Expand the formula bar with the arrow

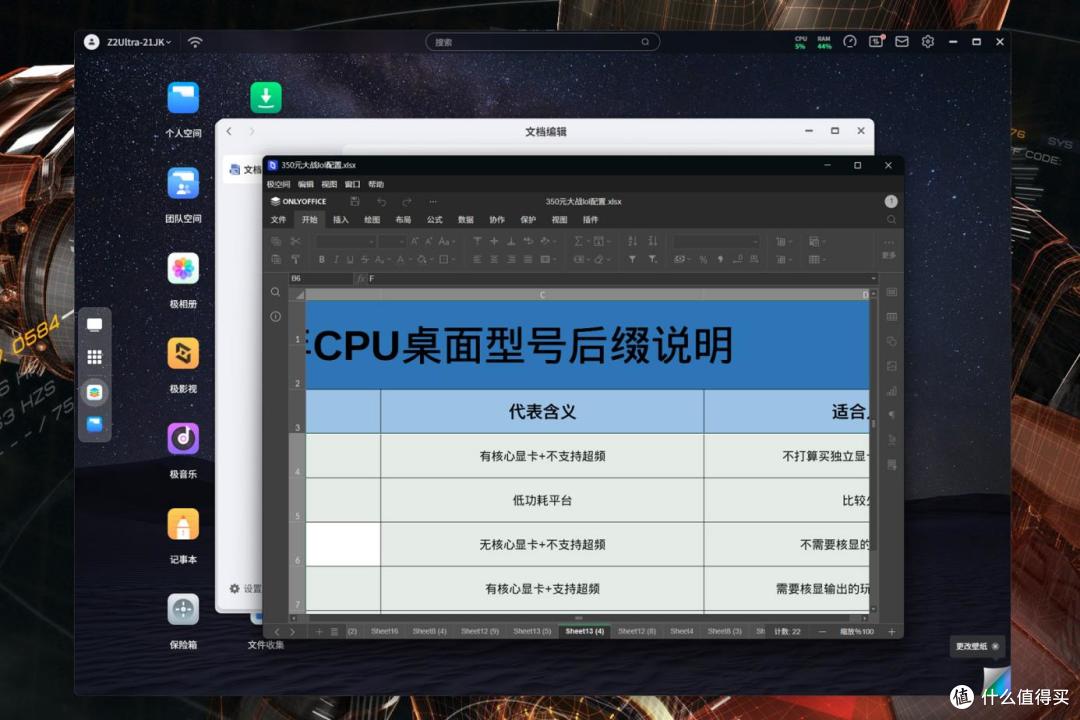(873, 278)
